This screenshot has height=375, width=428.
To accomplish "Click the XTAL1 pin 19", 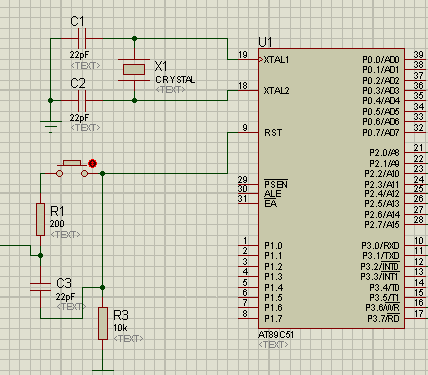I will [x=248, y=59].
